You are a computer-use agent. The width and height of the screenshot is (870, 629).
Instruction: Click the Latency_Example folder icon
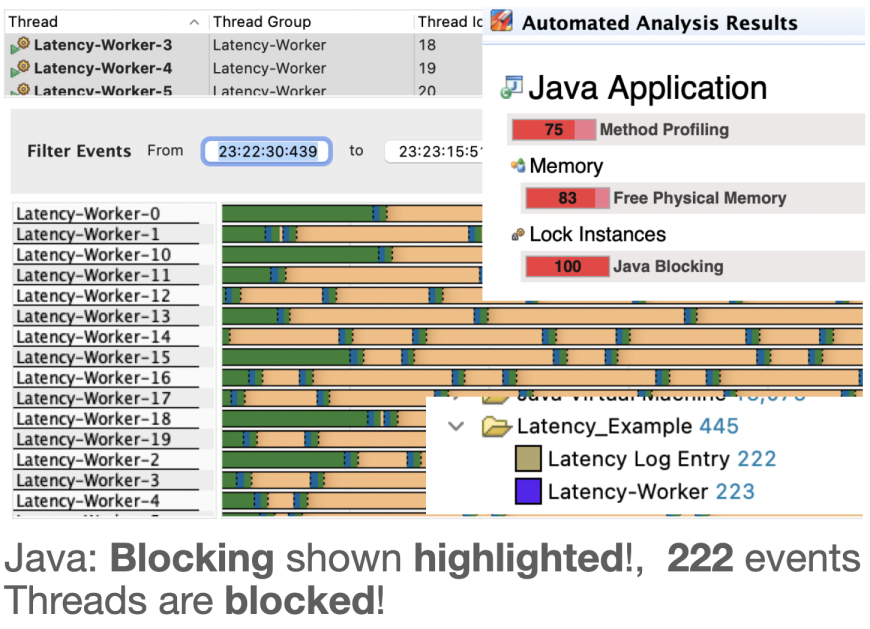click(496, 426)
